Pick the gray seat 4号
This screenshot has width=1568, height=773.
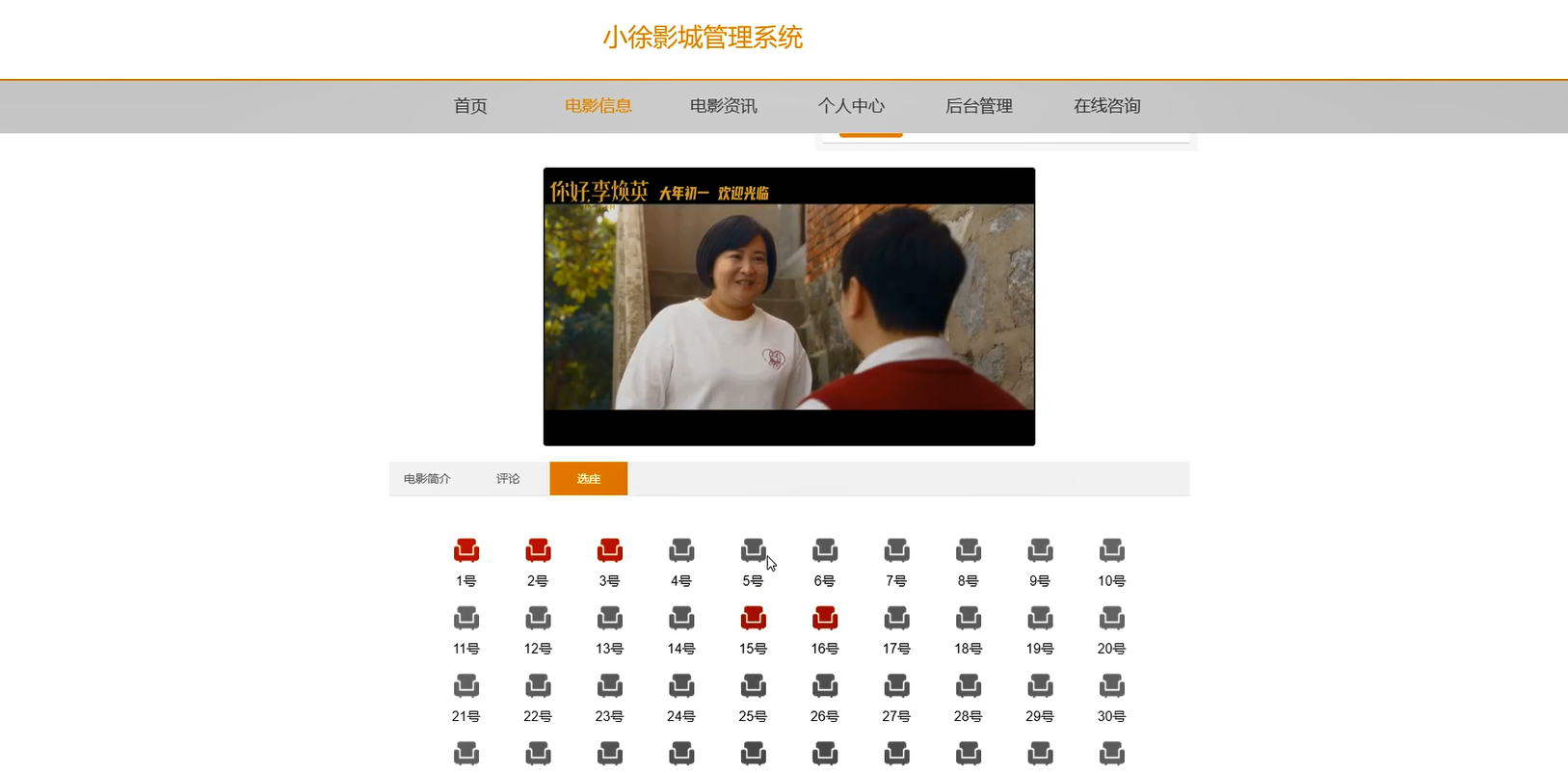coord(681,550)
